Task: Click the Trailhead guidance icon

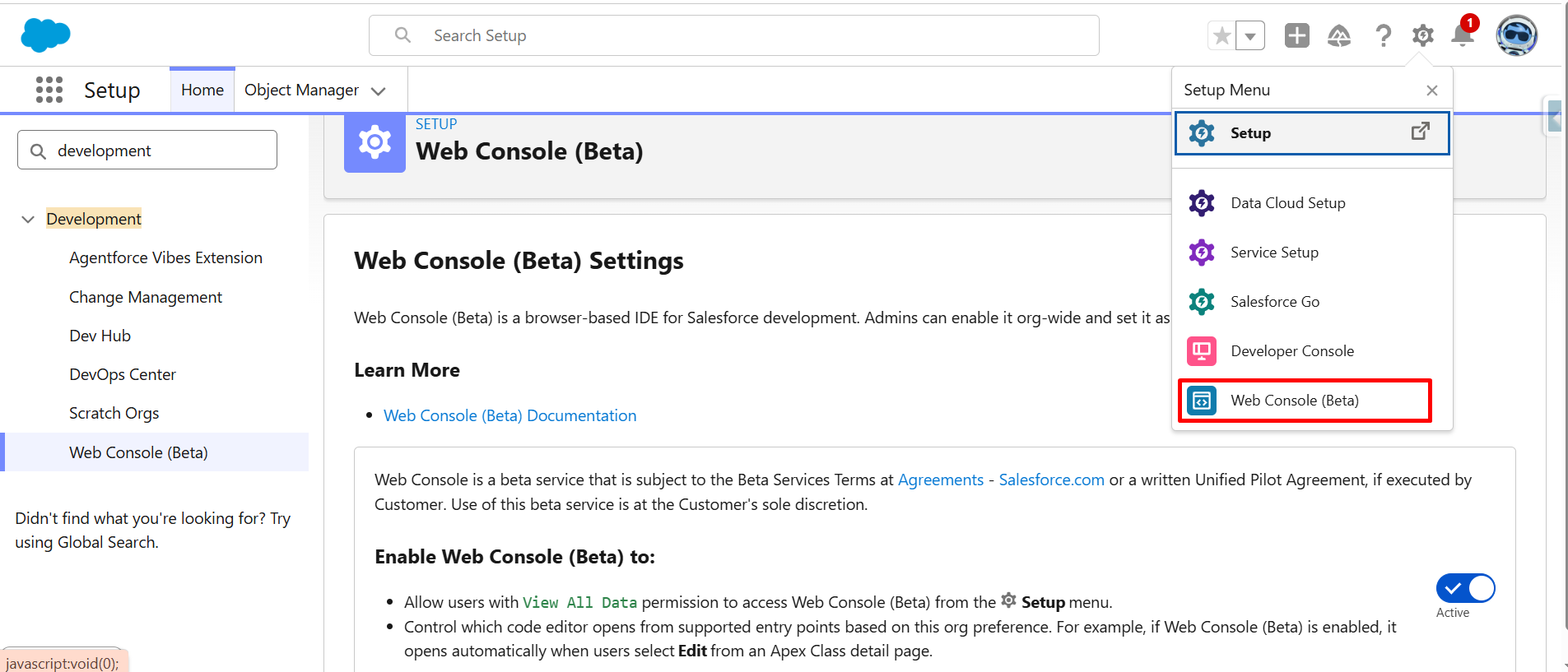Action: (x=1339, y=35)
